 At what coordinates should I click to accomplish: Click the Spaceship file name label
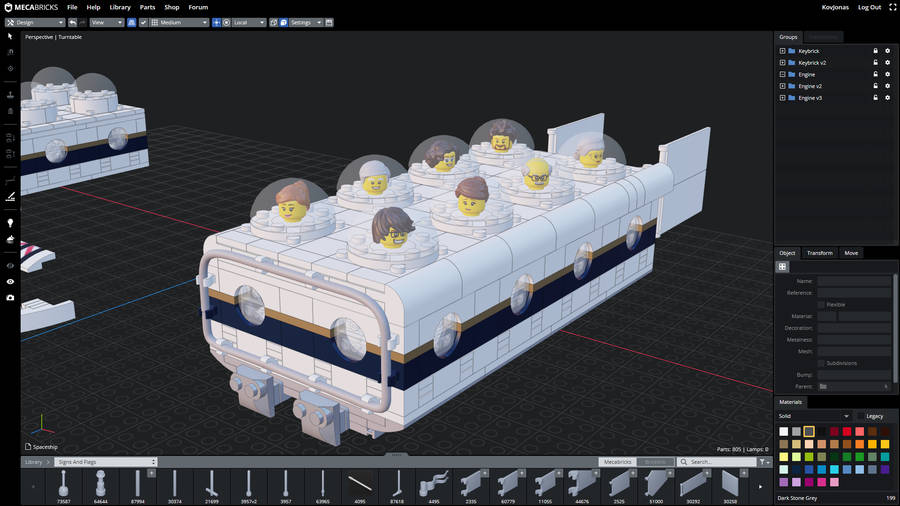coord(45,447)
